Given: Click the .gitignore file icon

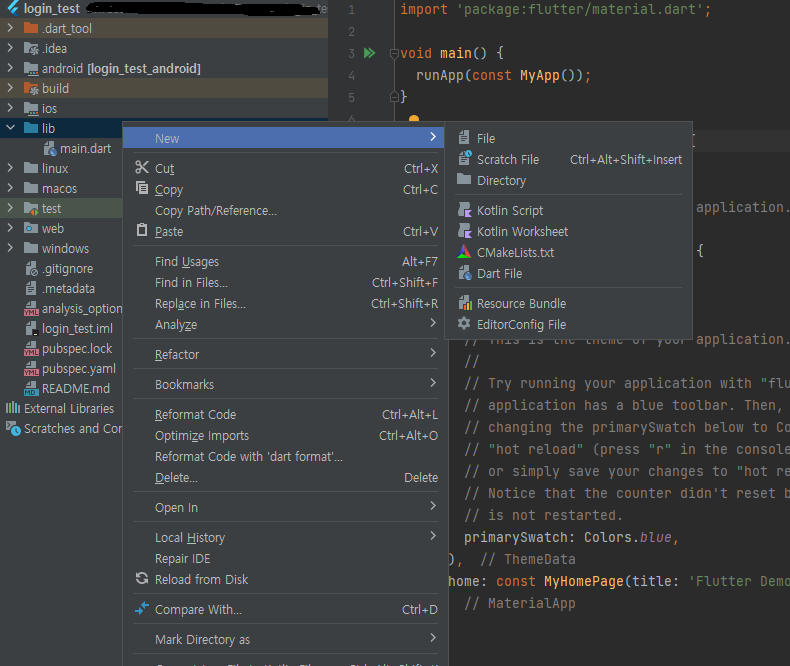Looking at the screenshot, I should click(x=31, y=268).
